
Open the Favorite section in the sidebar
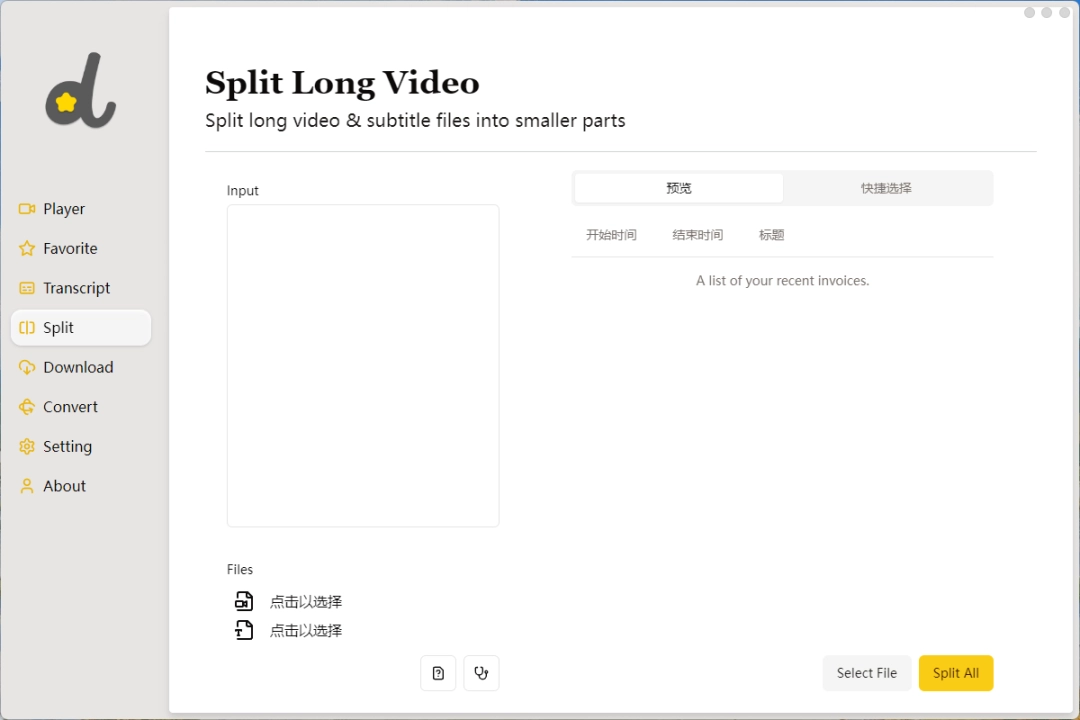tap(70, 248)
